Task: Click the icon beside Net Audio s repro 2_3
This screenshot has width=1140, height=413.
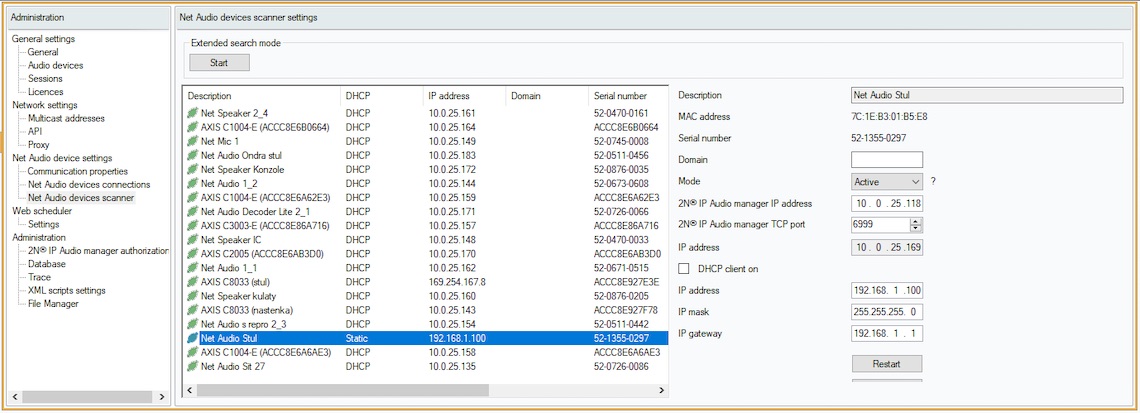Action: click(193, 324)
